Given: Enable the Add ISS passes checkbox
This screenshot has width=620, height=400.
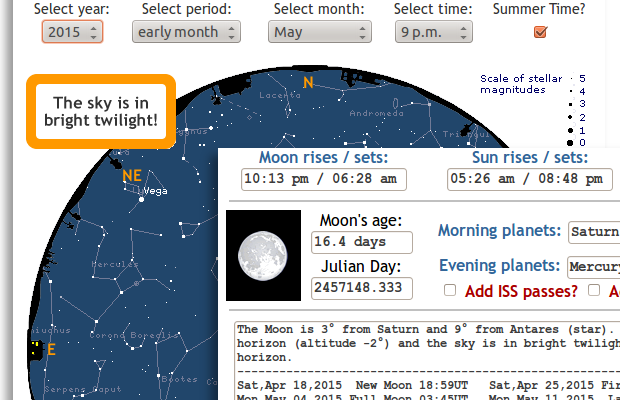Looking at the screenshot, I should [x=450, y=290].
